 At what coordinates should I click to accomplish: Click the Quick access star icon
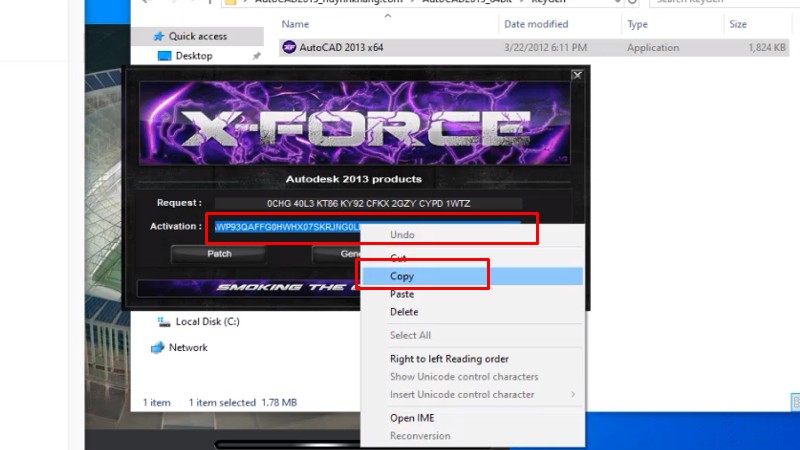[158, 36]
